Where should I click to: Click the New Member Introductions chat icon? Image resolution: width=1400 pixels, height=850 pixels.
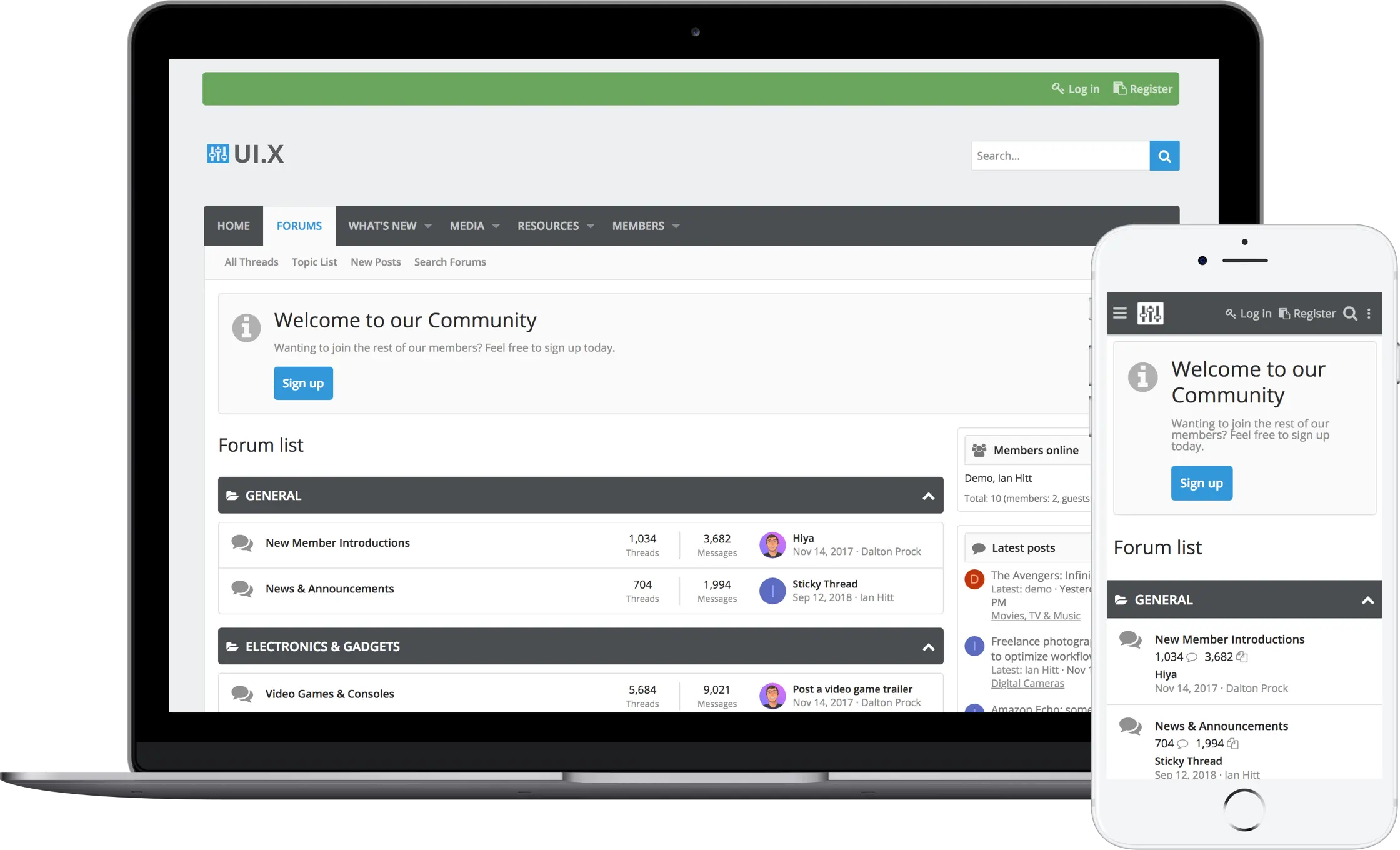(242, 542)
